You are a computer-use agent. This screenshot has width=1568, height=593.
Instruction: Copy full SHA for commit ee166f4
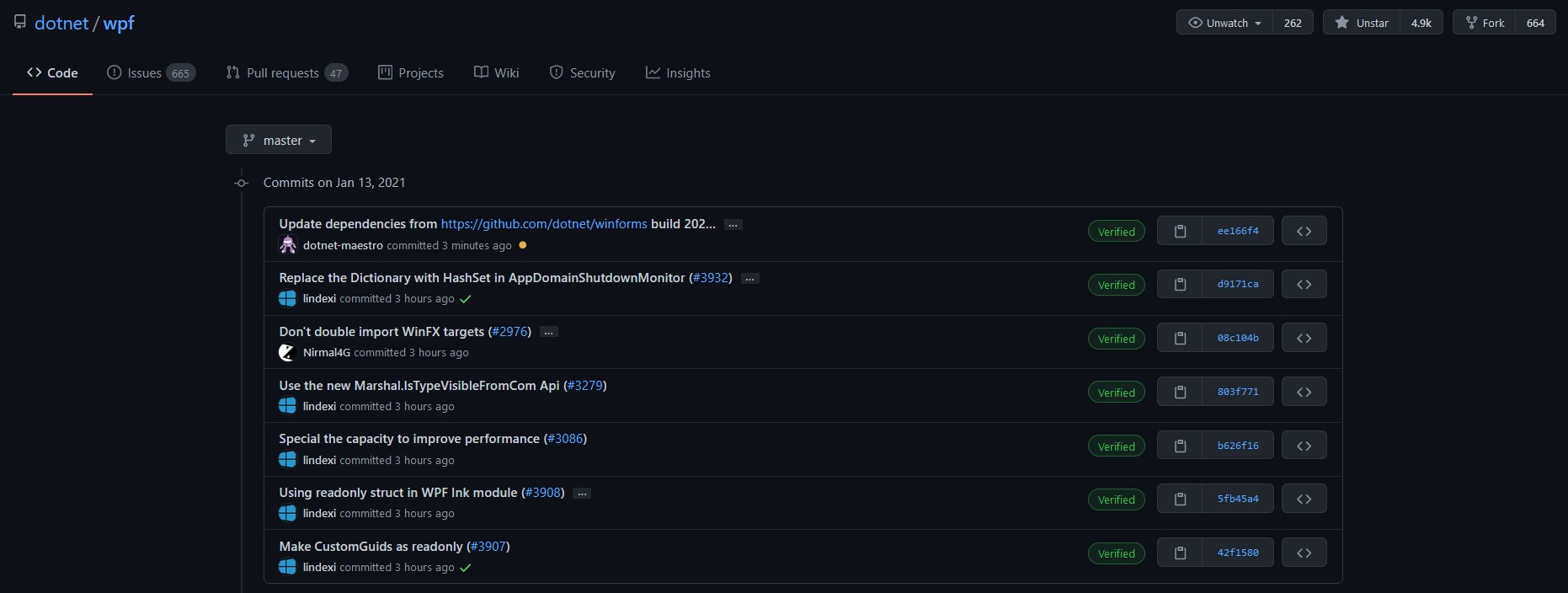click(x=1180, y=231)
